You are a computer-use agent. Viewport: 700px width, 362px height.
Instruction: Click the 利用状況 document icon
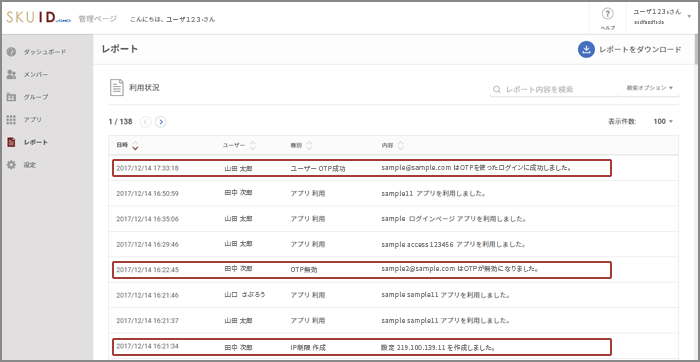[117, 87]
